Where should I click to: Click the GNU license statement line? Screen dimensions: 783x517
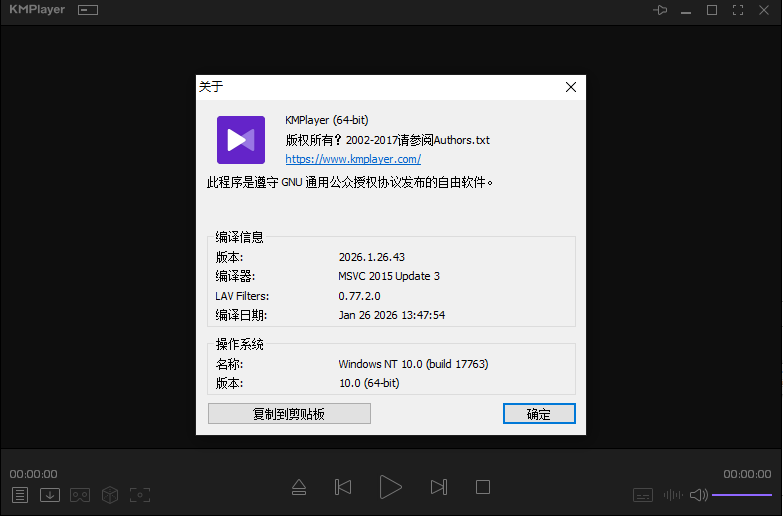coord(350,182)
